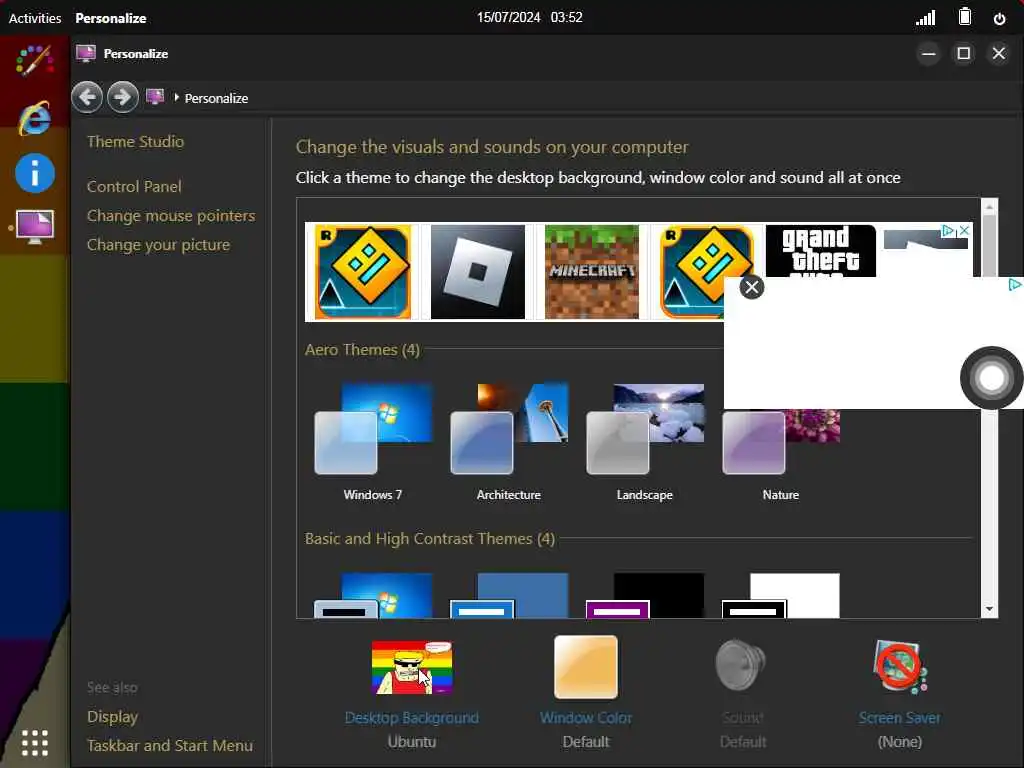1024x768 pixels.
Task: Select the Windows 7 Aero theme
Action: click(x=373, y=442)
